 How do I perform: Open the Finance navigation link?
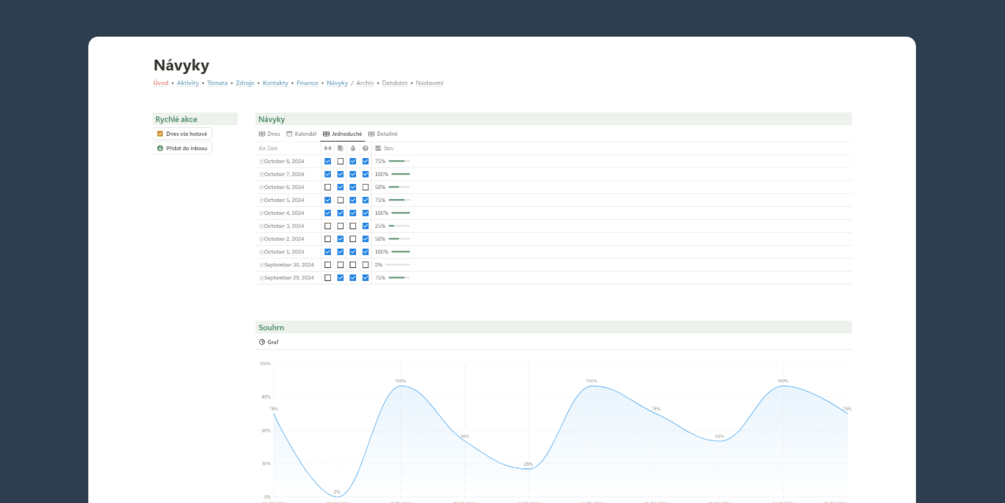[x=307, y=83]
